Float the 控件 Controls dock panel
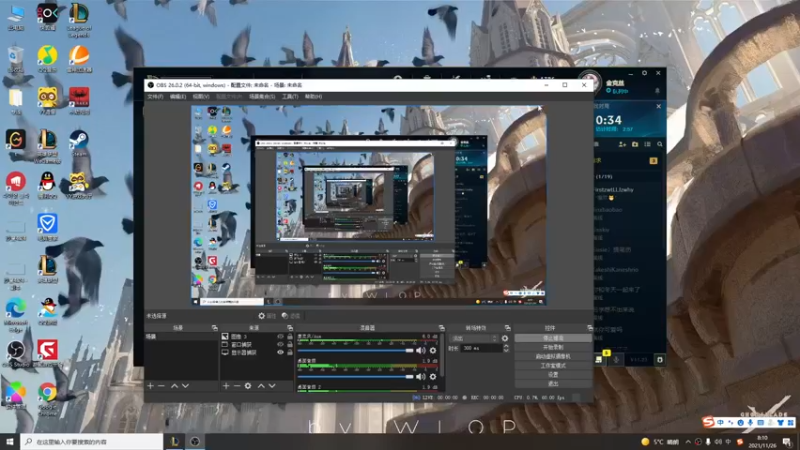 (590, 328)
